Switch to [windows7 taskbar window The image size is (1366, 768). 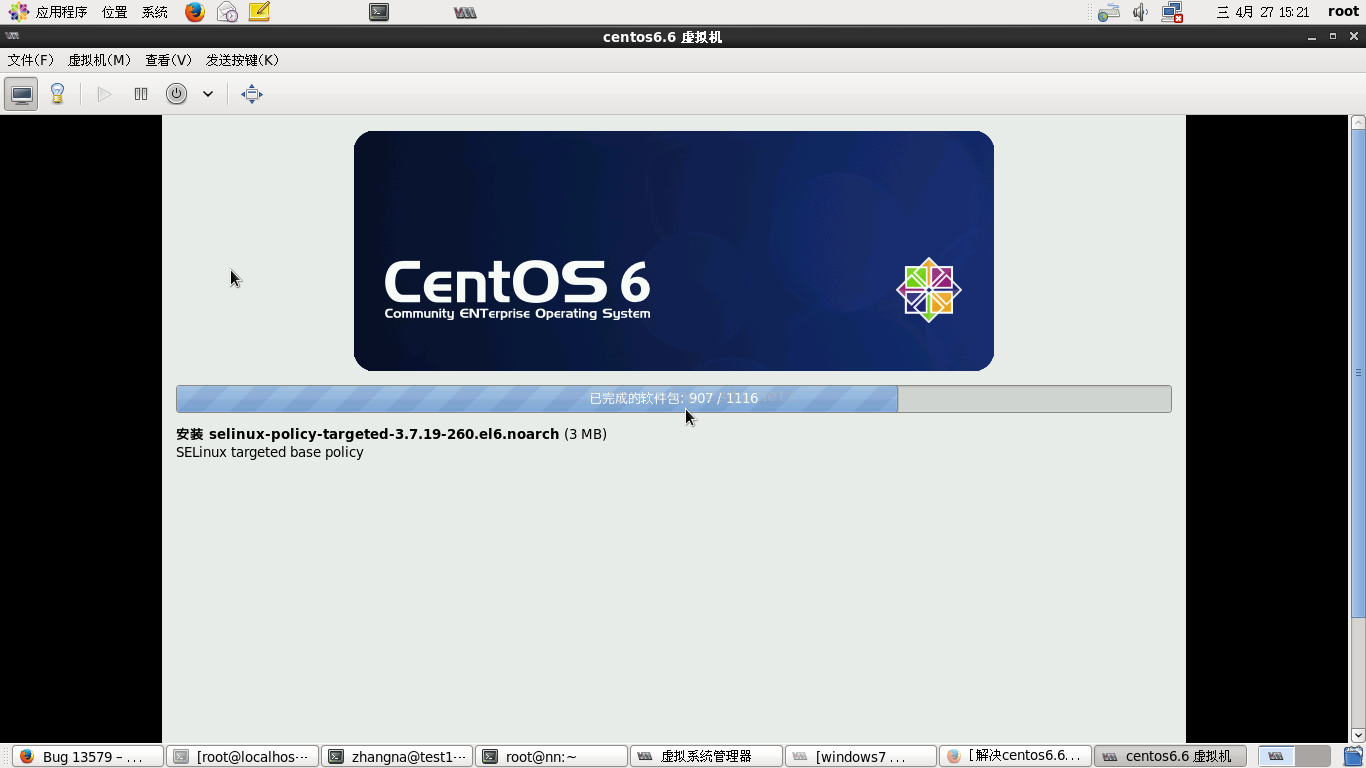point(860,756)
